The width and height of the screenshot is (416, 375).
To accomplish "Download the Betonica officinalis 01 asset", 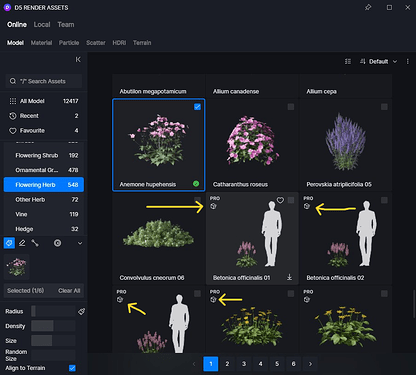I will (289, 277).
